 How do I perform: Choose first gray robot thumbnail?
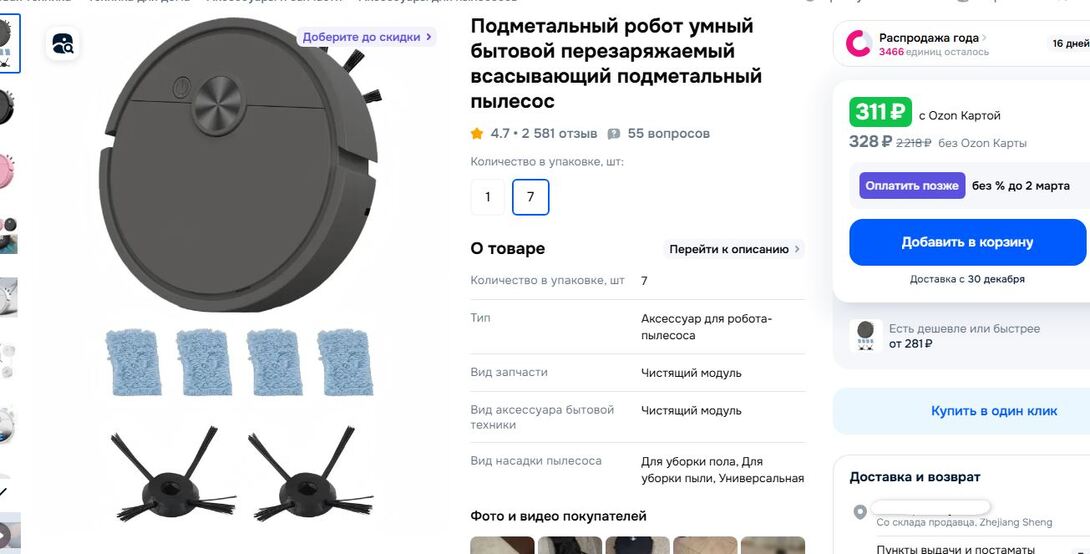point(9,43)
